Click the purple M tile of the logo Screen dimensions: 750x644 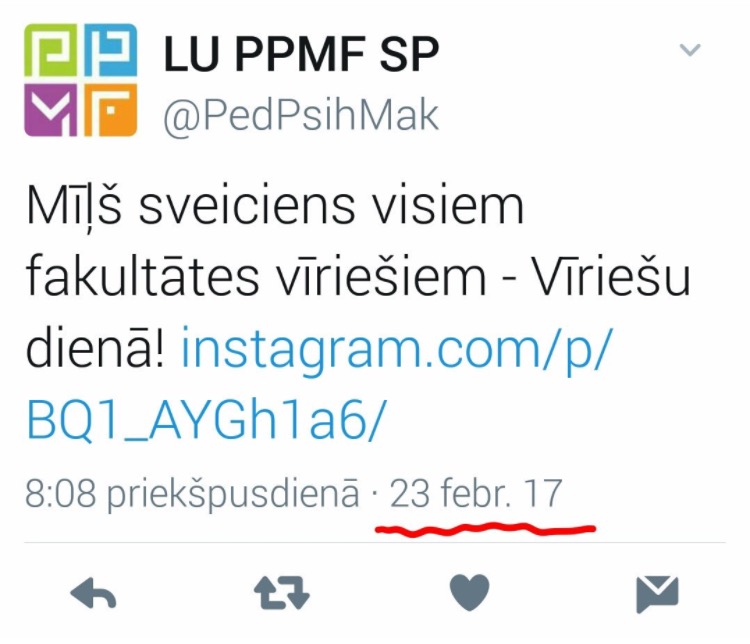[x=51, y=110]
